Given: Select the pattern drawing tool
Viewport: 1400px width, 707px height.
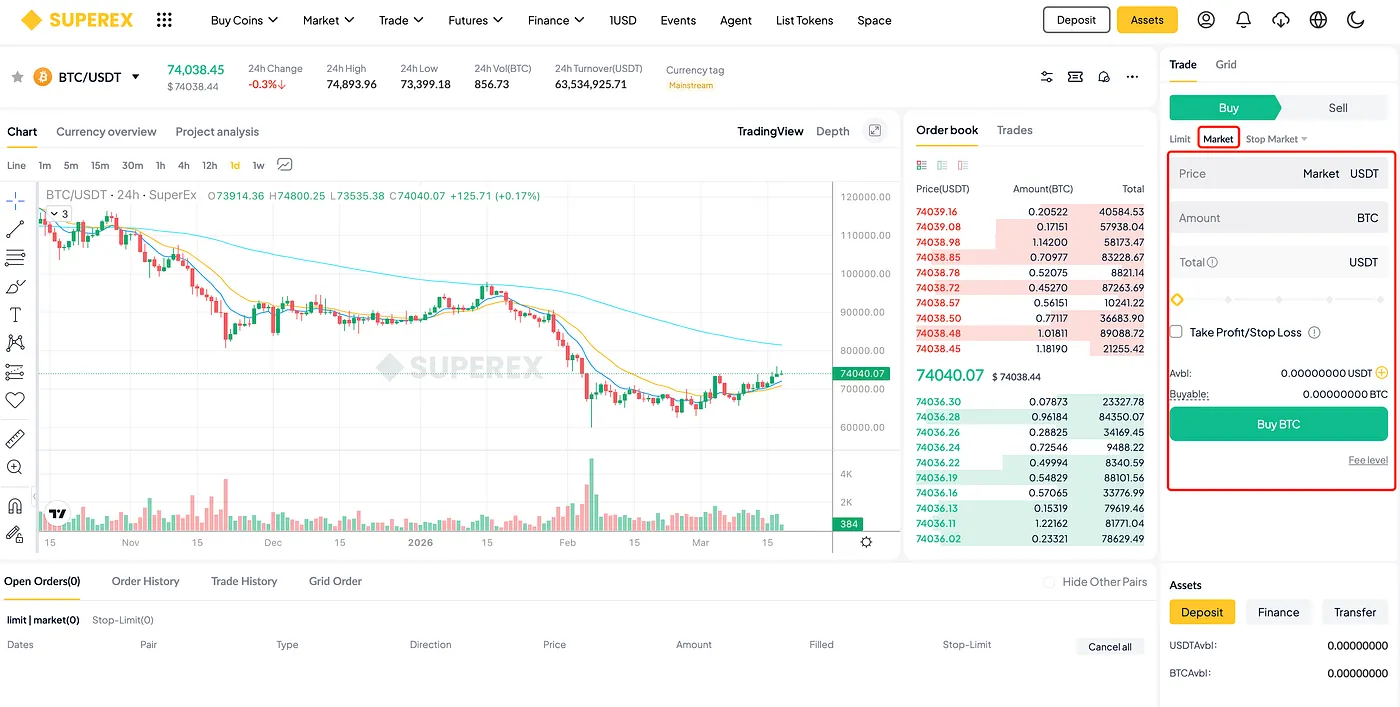Looking at the screenshot, I should (x=15, y=343).
